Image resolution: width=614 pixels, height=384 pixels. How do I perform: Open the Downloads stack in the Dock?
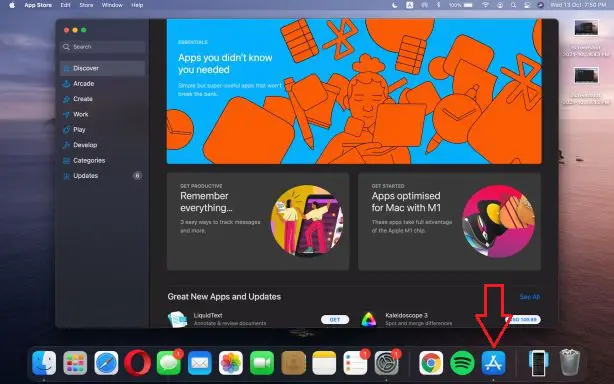click(538, 363)
